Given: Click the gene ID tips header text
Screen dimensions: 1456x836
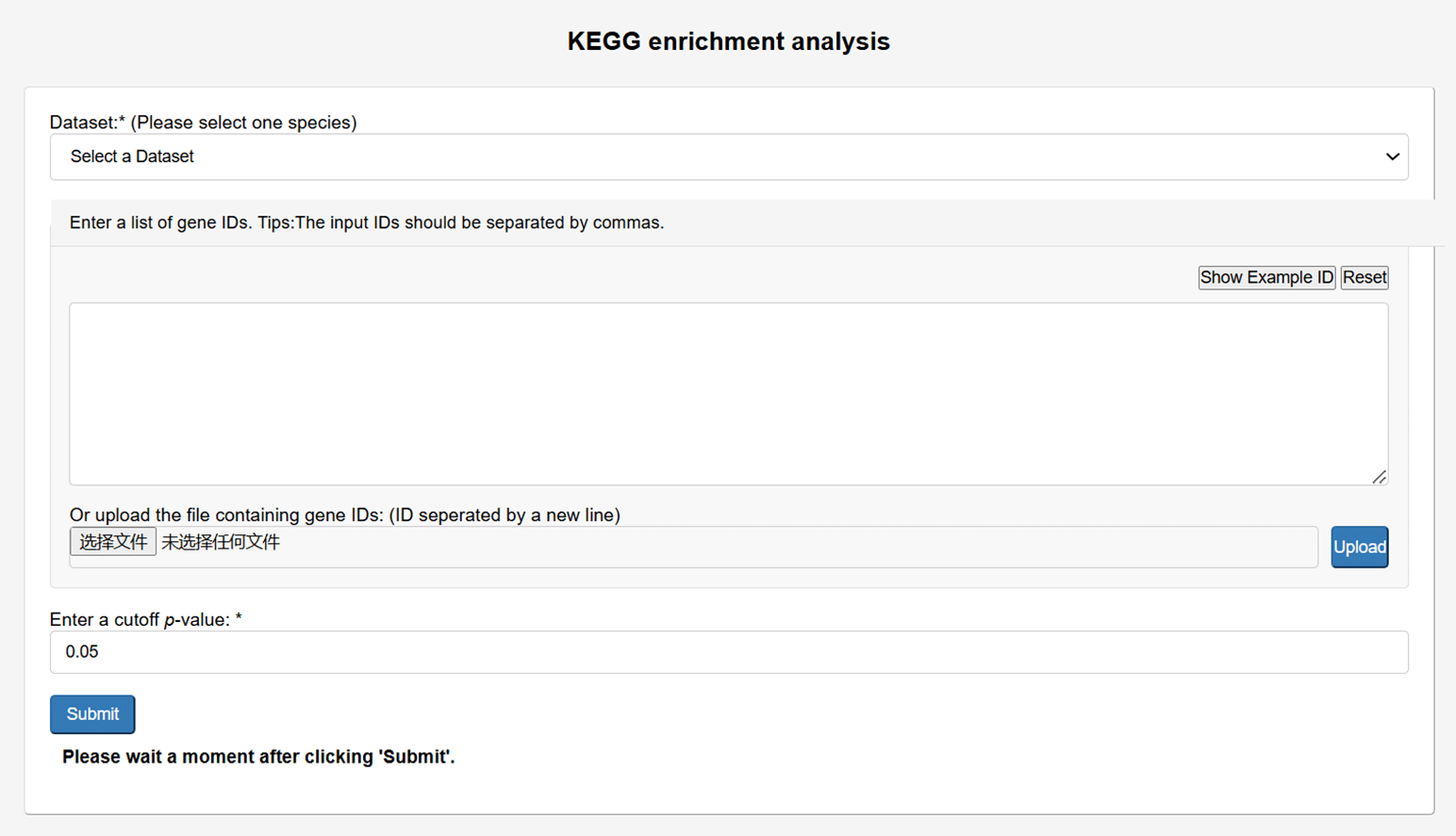Looking at the screenshot, I should click(x=367, y=222).
